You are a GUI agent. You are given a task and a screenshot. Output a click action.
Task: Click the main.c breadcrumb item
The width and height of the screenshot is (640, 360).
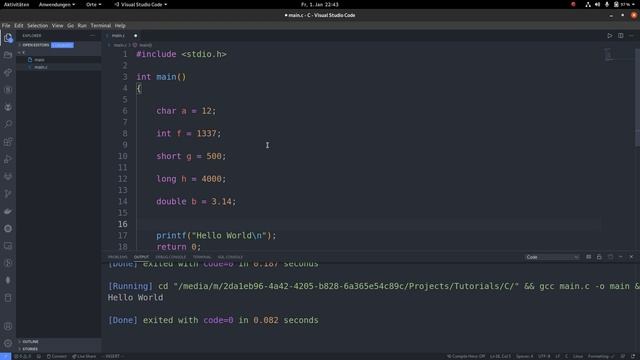pos(120,45)
